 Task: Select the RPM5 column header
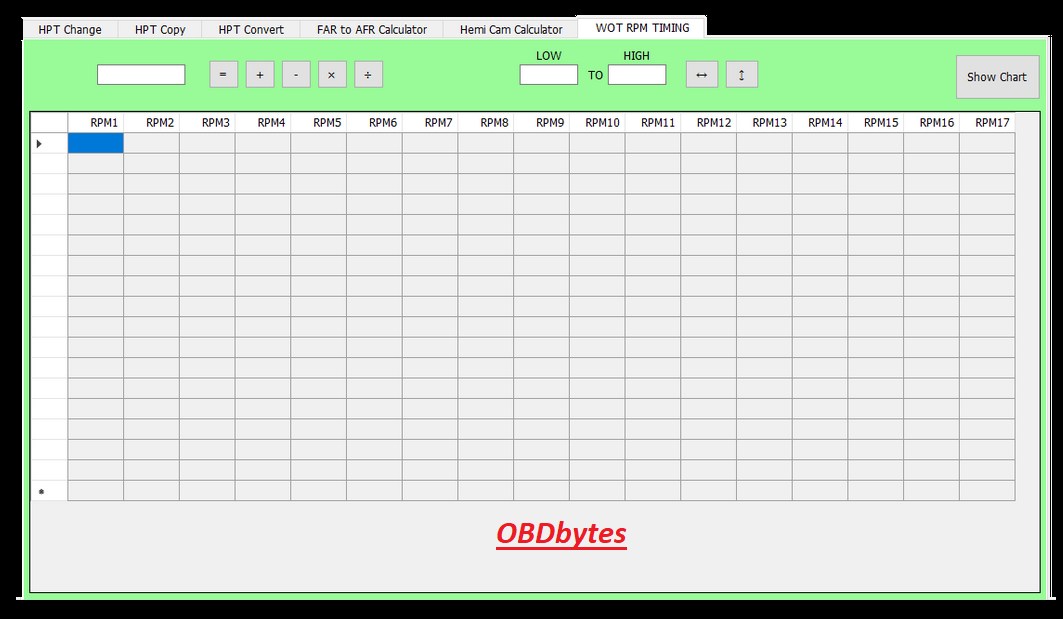point(327,122)
